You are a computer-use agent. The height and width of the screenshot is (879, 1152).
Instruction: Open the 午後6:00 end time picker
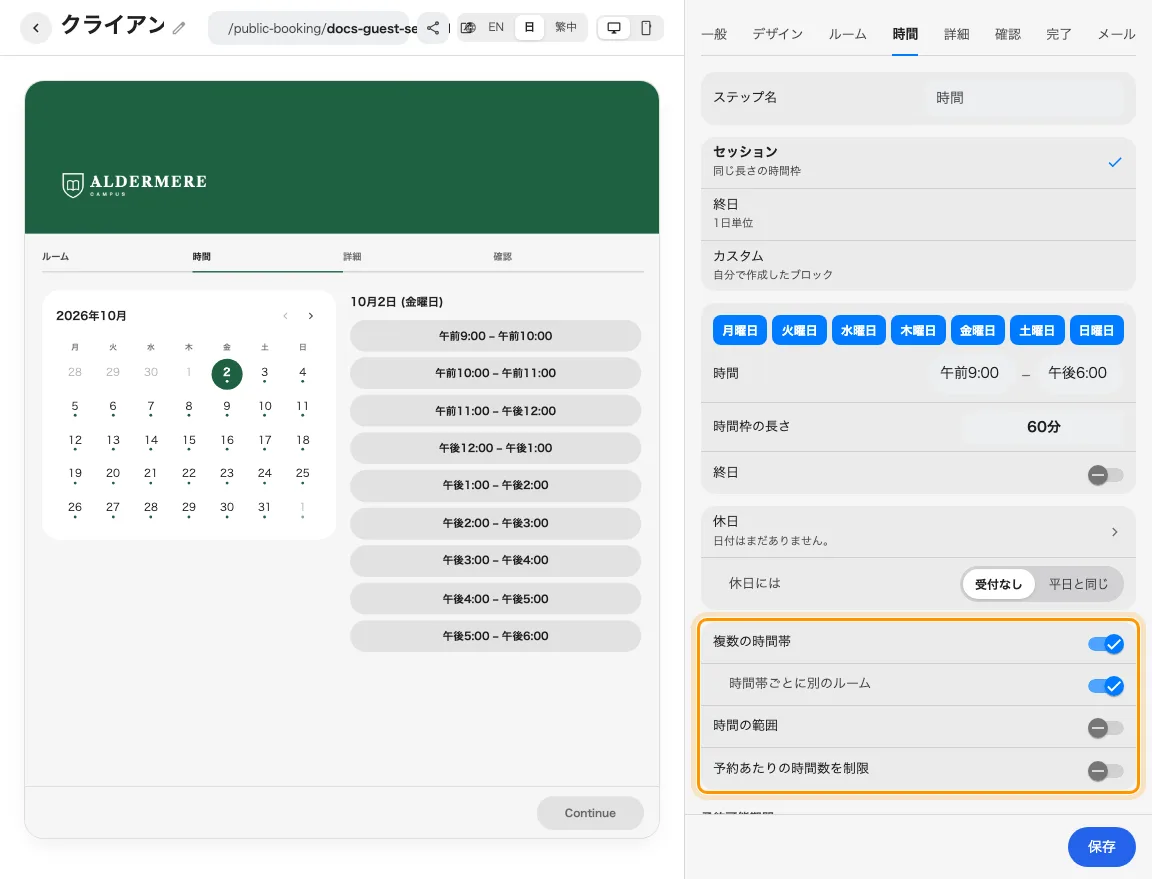click(1077, 373)
